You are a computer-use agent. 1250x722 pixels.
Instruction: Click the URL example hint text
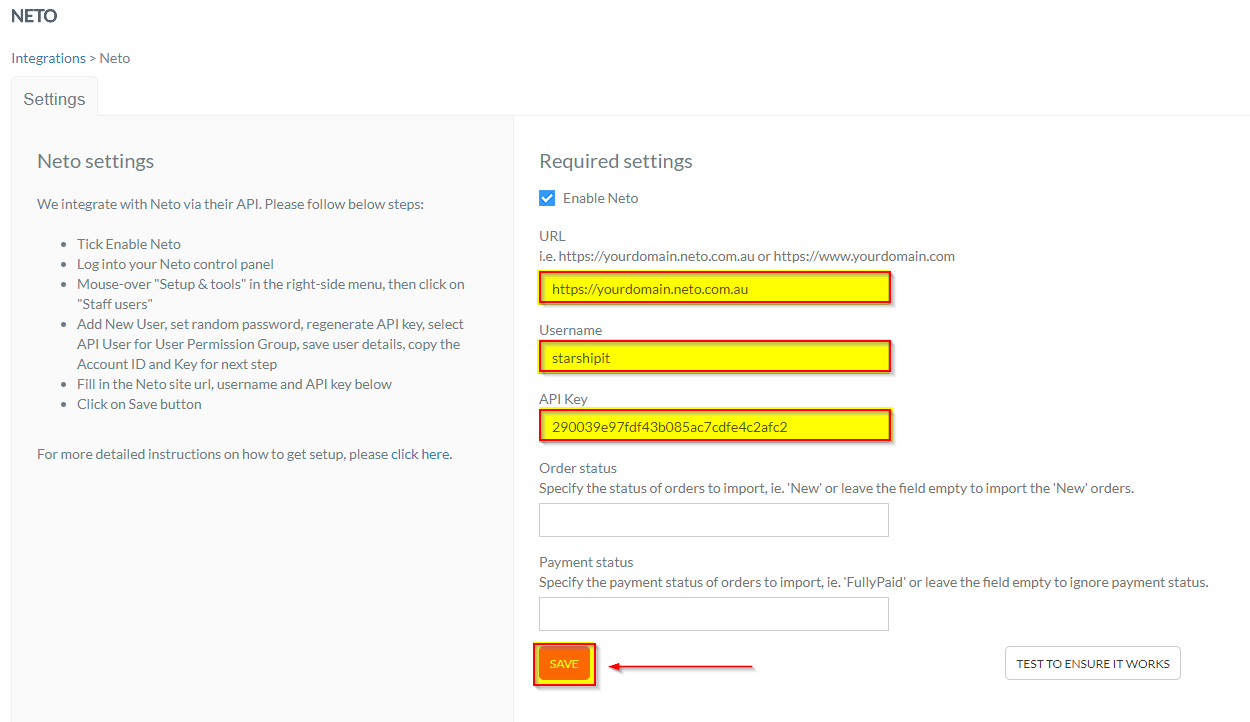pos(747,256)
